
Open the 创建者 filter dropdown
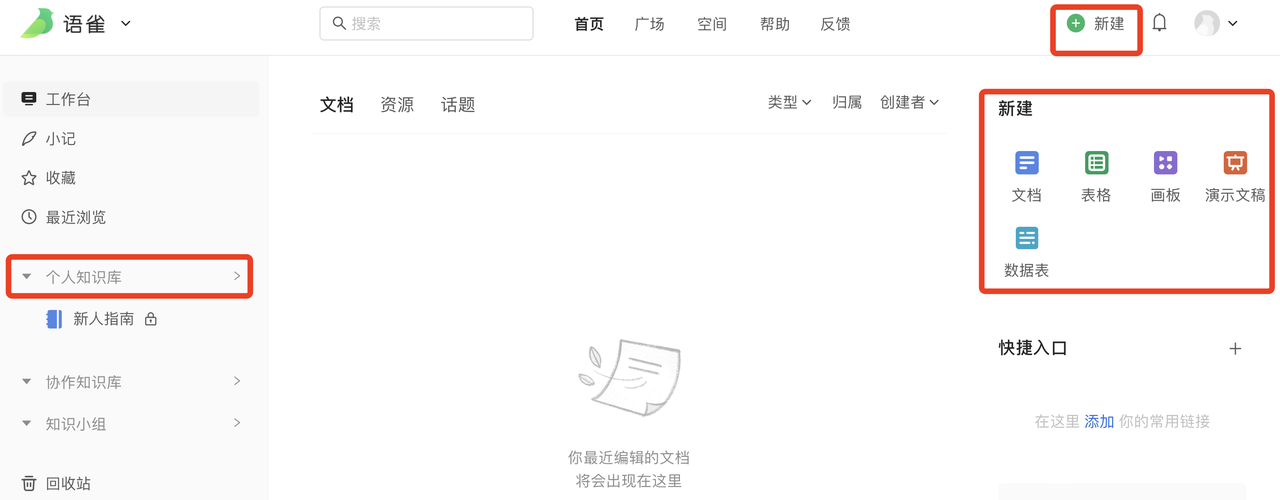point(910,102)
